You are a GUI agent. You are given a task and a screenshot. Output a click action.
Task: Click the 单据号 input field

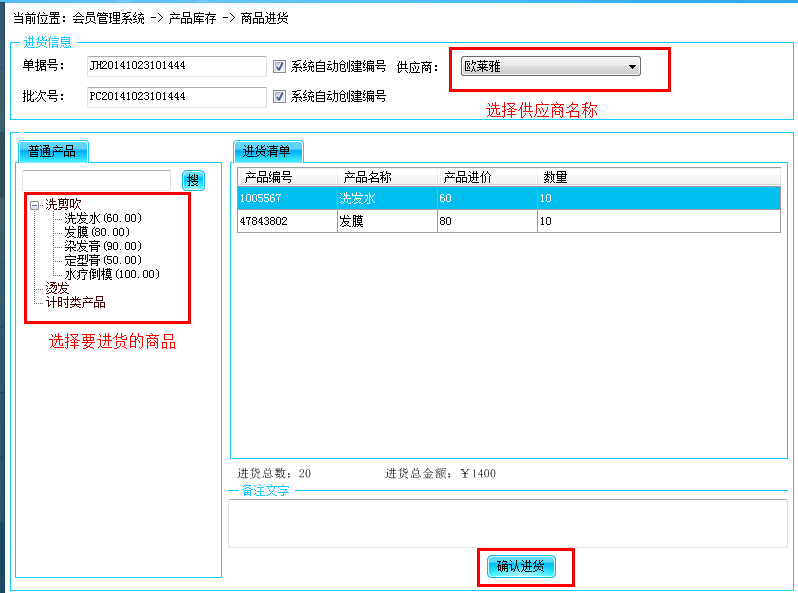tap(175, 67)
